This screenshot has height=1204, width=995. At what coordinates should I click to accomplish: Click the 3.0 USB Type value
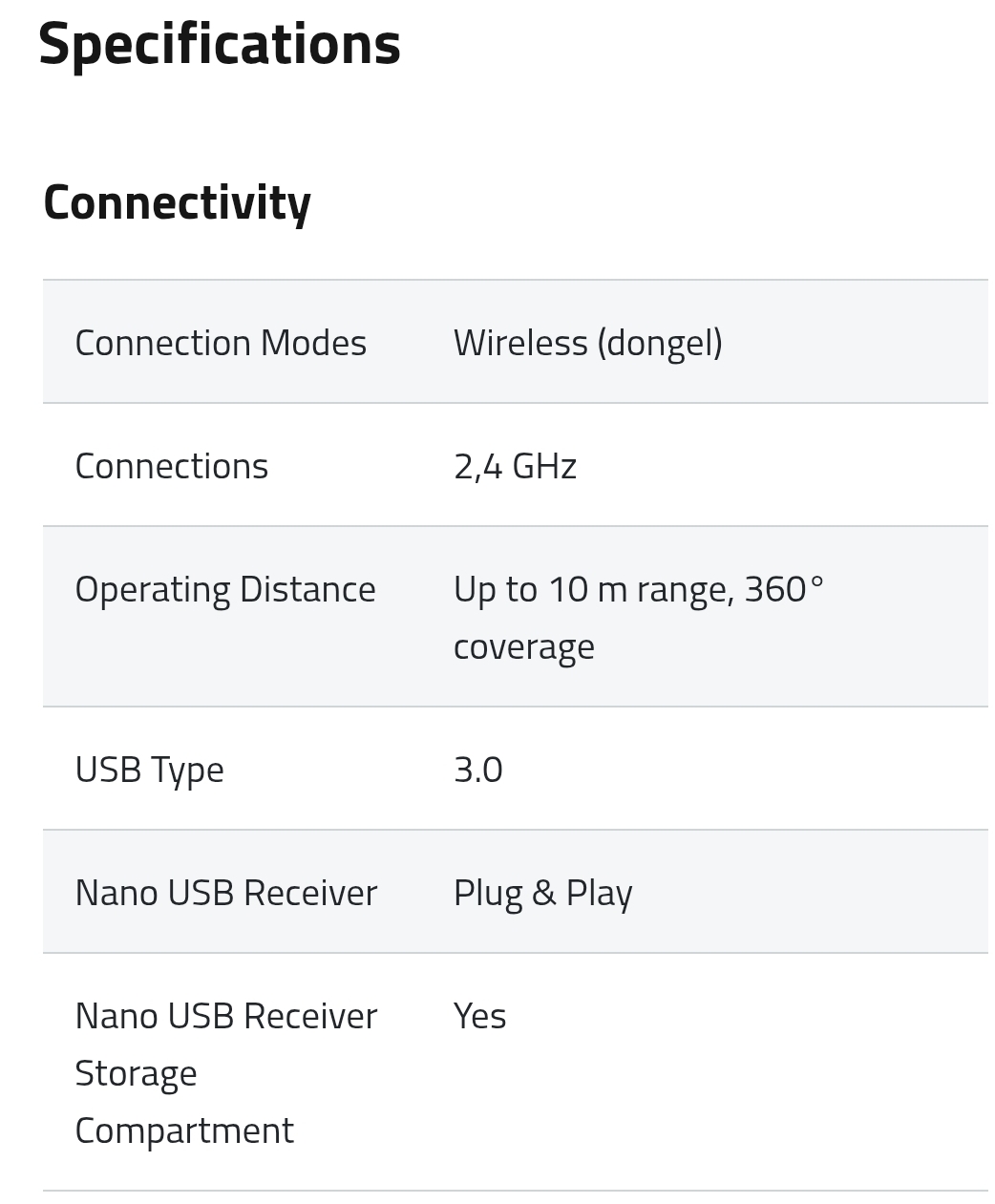point(477,770)
